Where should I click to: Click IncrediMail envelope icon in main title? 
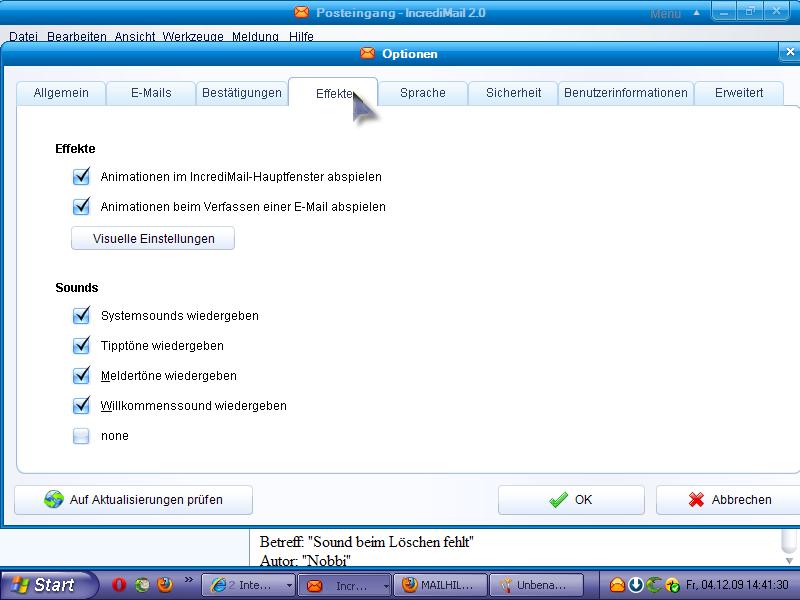302,12
